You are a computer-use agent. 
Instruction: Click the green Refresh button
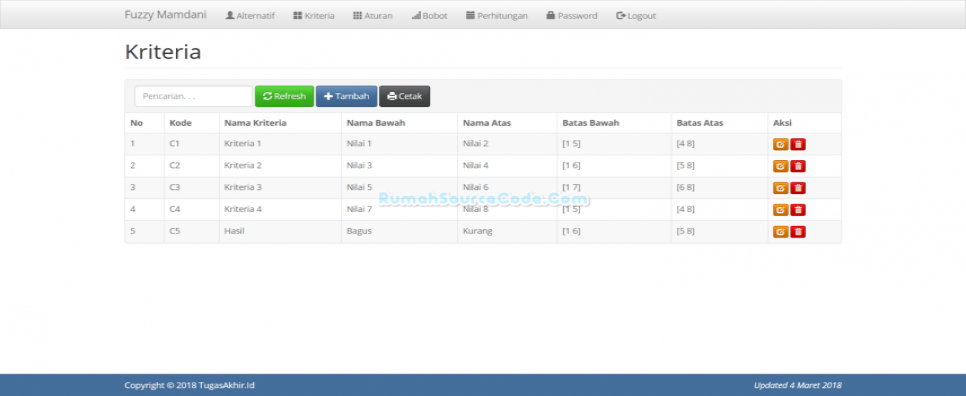[284, 96]
